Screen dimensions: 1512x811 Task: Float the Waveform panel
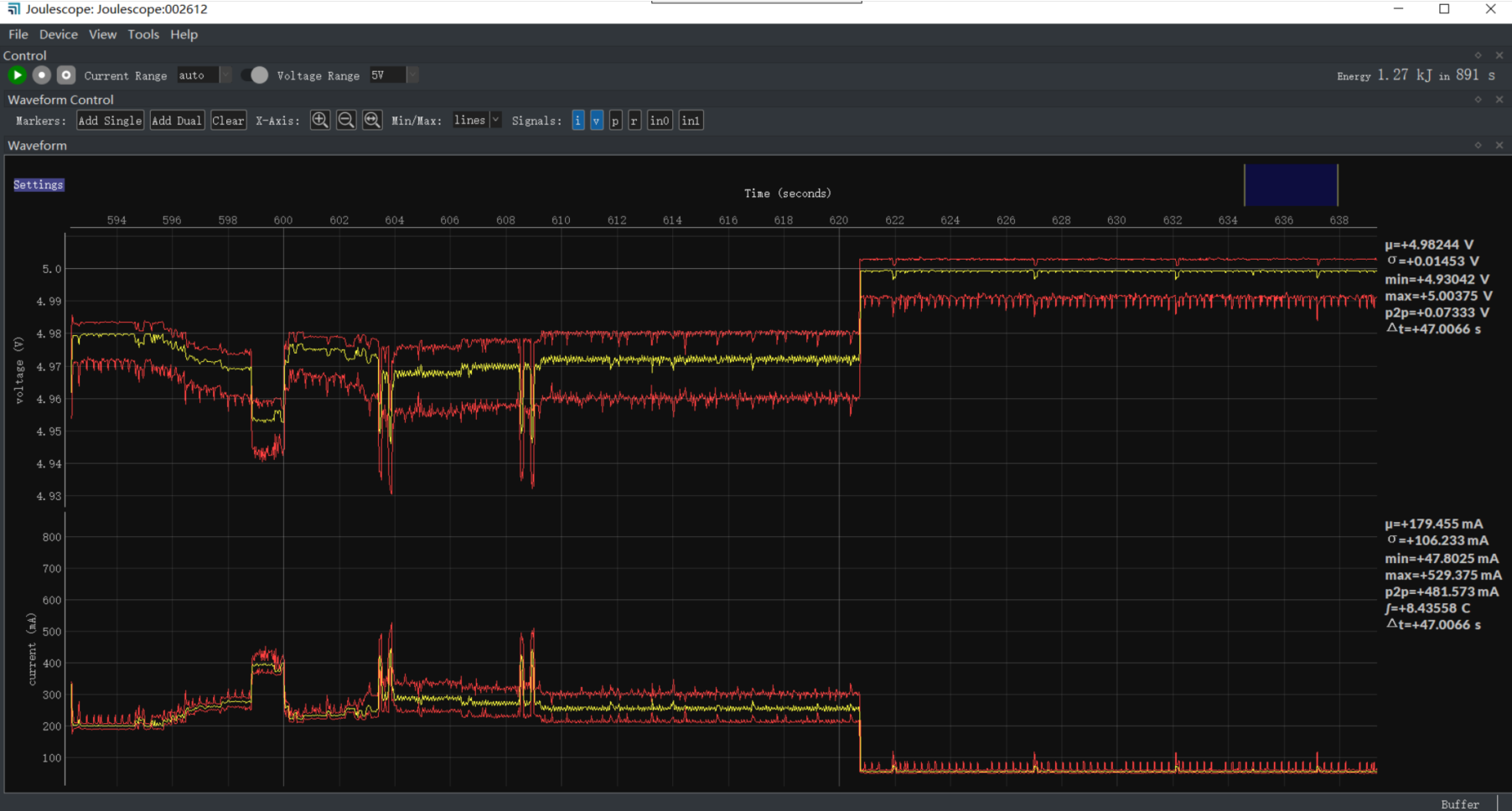click(x=1478, y=146)
